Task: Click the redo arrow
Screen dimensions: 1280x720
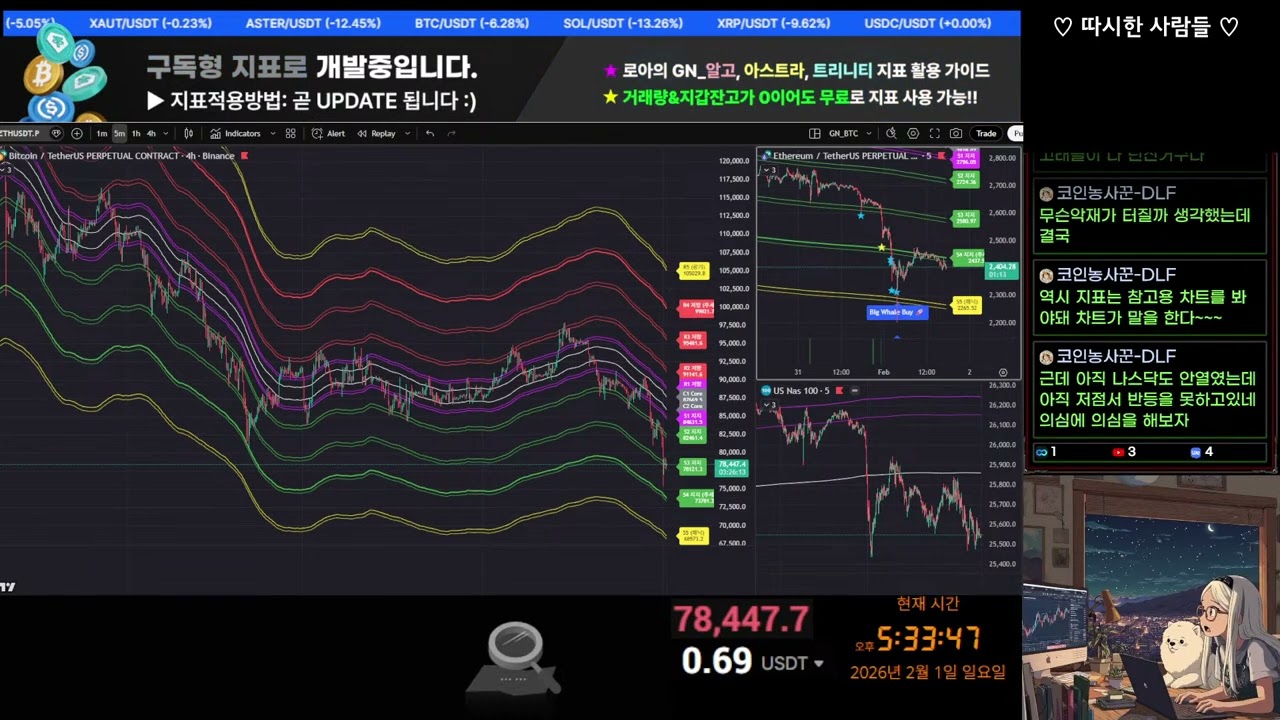Action: [x=451, y=133]
